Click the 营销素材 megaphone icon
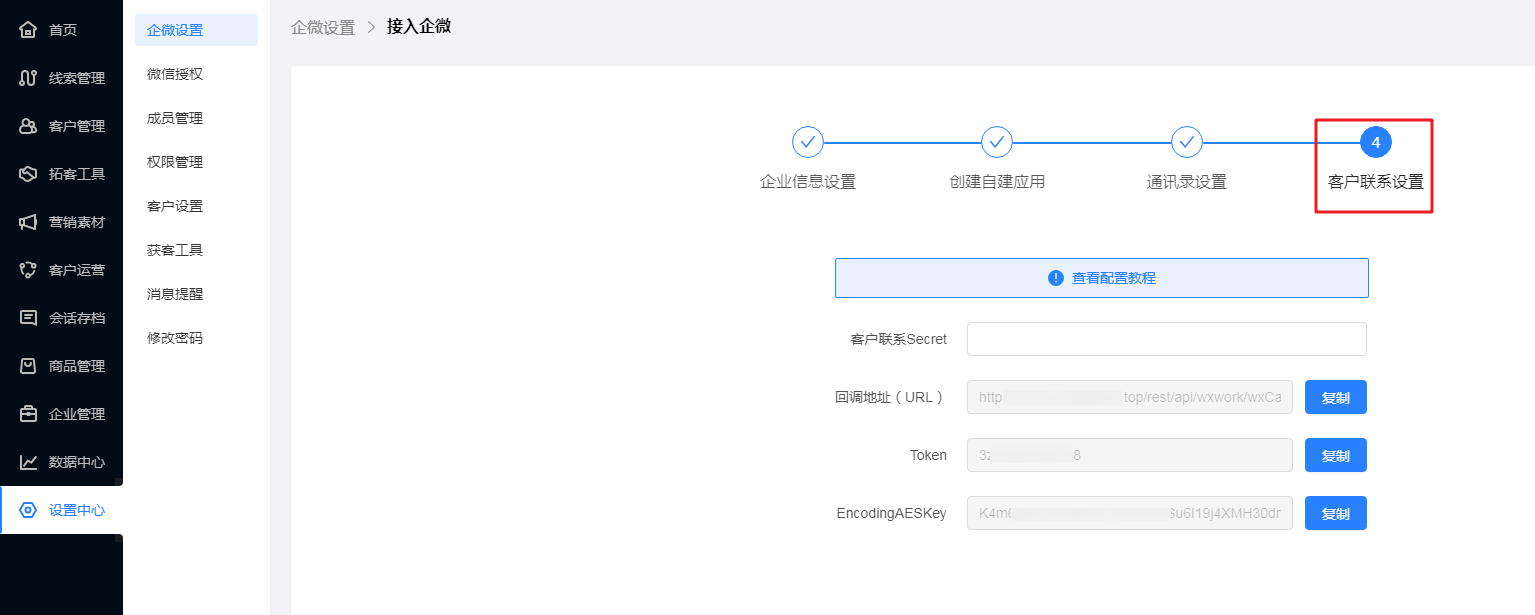 coord(29,222)
